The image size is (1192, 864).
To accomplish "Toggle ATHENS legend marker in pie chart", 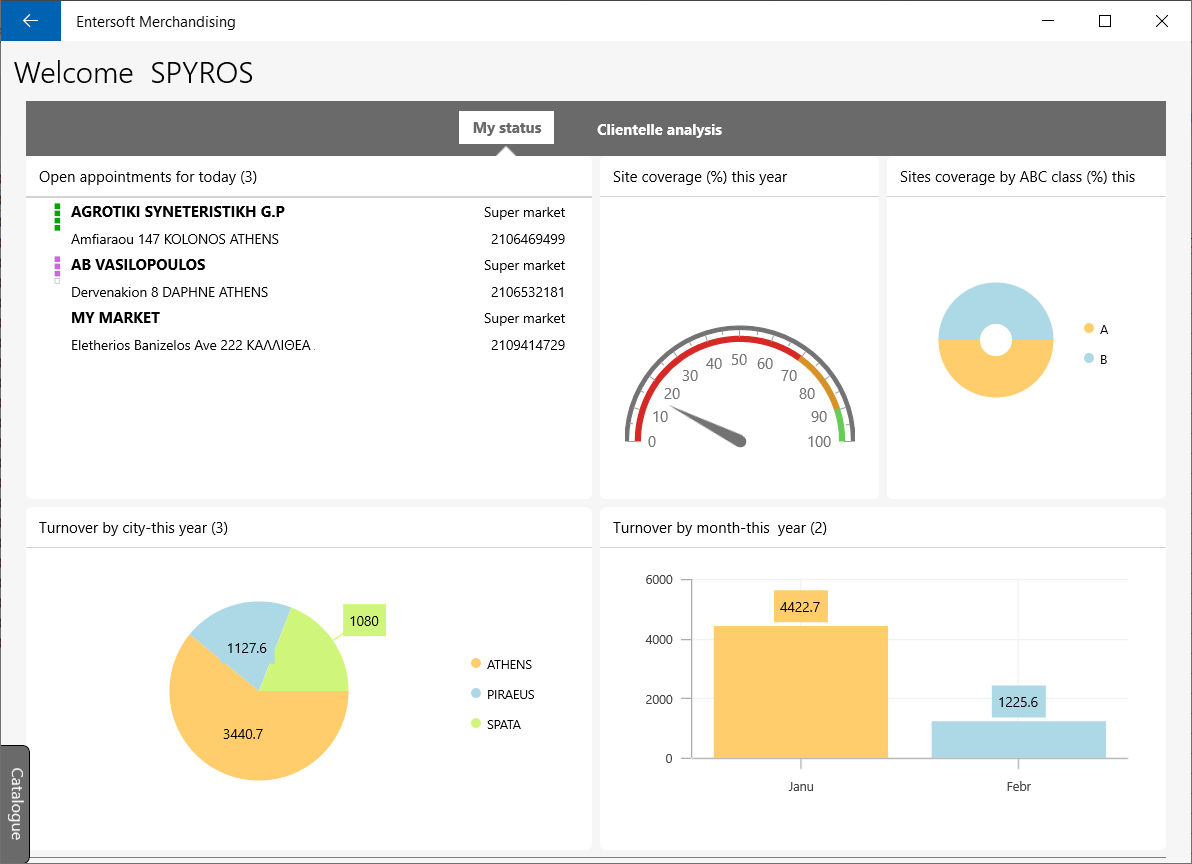I will coord(476,663).
